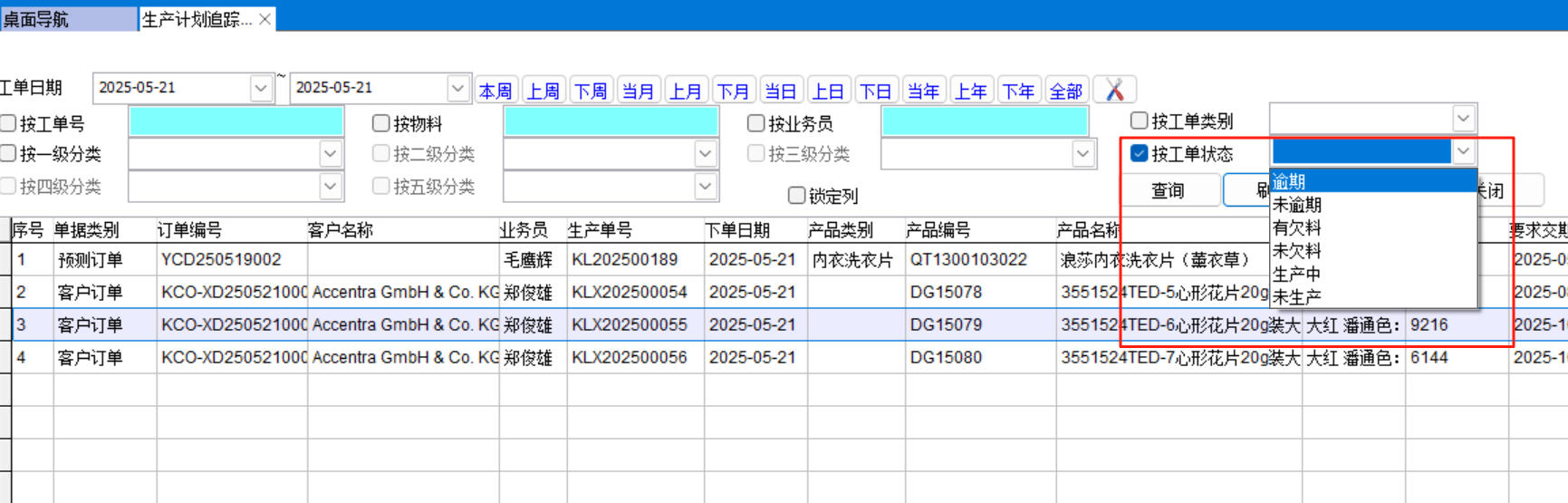Viewport: 1568px width, 503px height.
Task: Select row 2 order KLX202500054
Action: pyautogui.click(x=629, y=292)
